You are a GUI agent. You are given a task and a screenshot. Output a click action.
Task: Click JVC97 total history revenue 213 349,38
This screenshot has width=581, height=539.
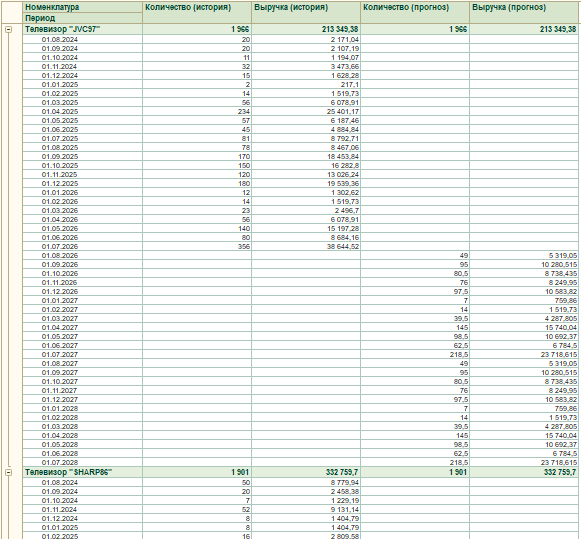306,29
